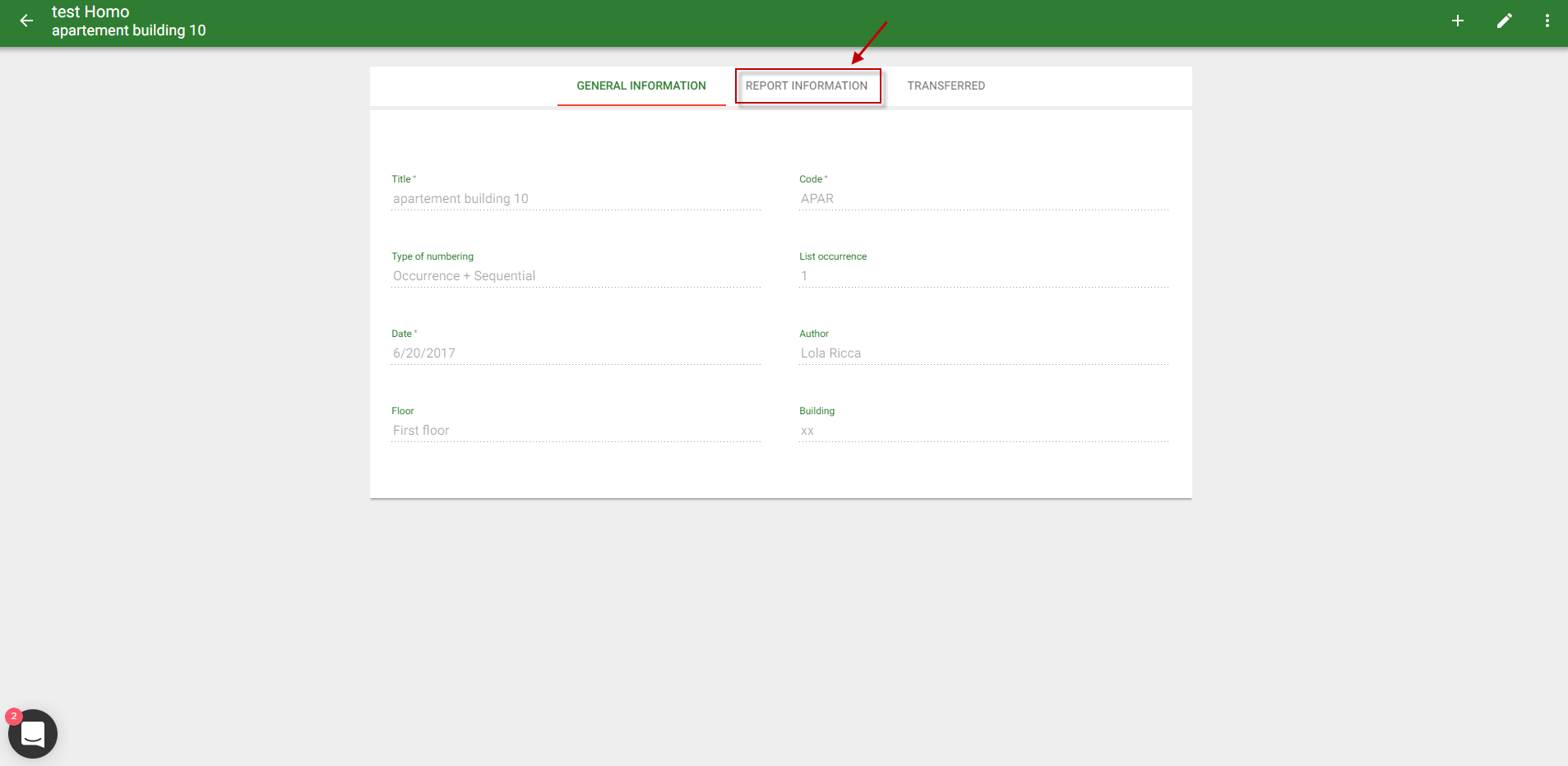Click the 'Floor' field label

[403, 411]
